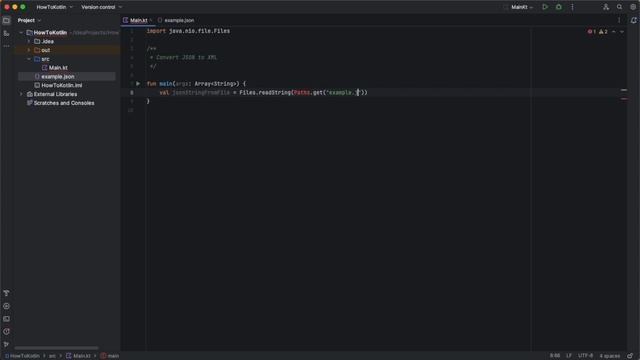This screenshot has height=360, width=640.
Task: Open the account profile icon
Action: tap(606, 7)
